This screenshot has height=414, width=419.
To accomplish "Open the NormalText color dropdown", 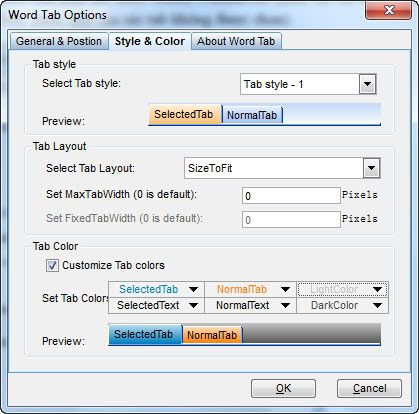I will pyautogui.click(x=250, y=305).
